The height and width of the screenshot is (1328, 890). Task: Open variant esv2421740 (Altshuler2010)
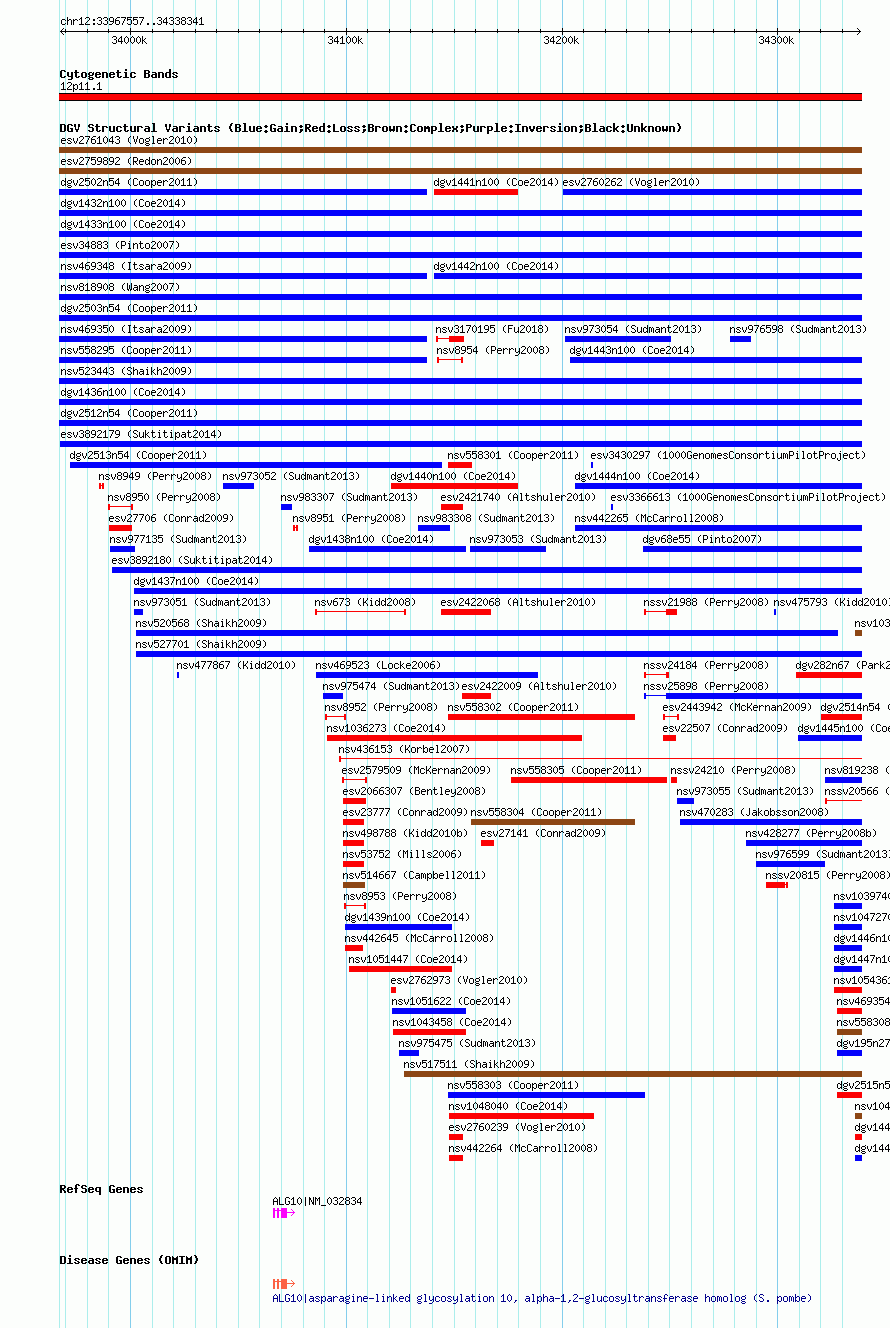[x=518, y=497]
